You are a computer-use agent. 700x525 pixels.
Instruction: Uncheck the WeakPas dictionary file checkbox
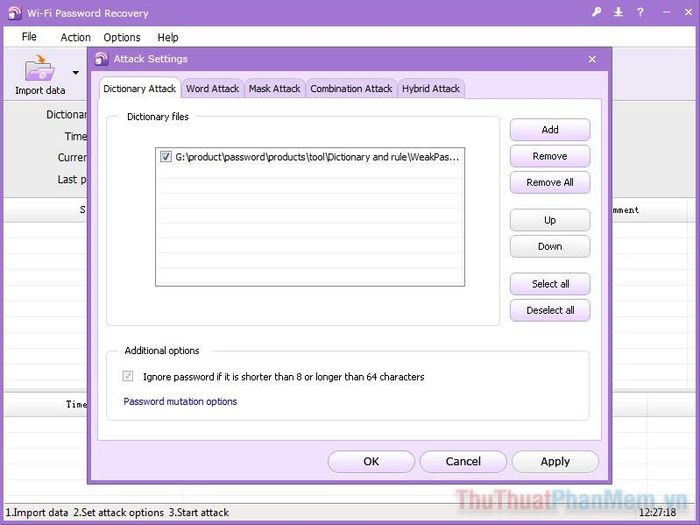(x=166, y=157)
